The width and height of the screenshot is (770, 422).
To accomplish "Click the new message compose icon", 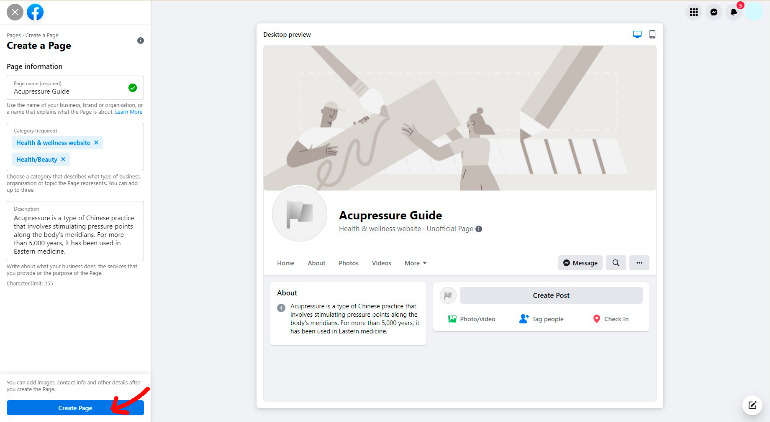I will [x=752, y=405].
